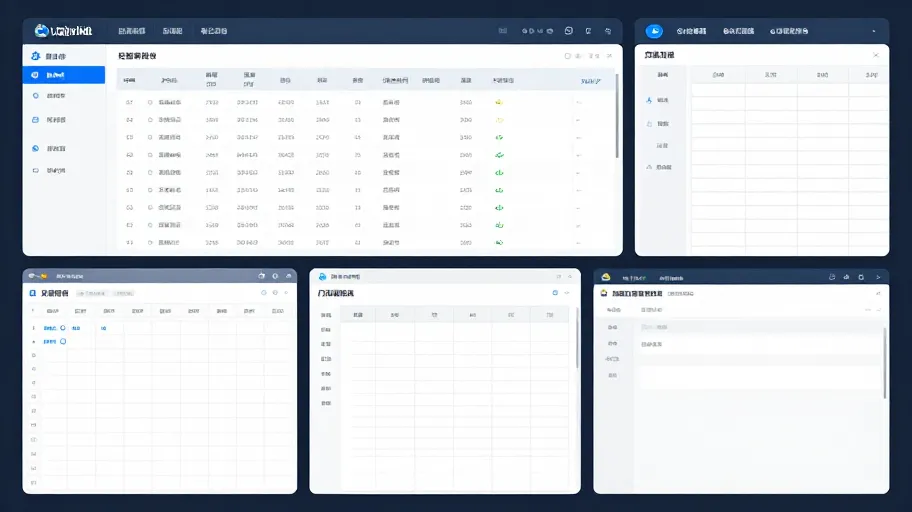Viewport: 912px width, 512px height.
Task: Click the second grey tag button beside the bottom-left title
Action: coord(123,293)
